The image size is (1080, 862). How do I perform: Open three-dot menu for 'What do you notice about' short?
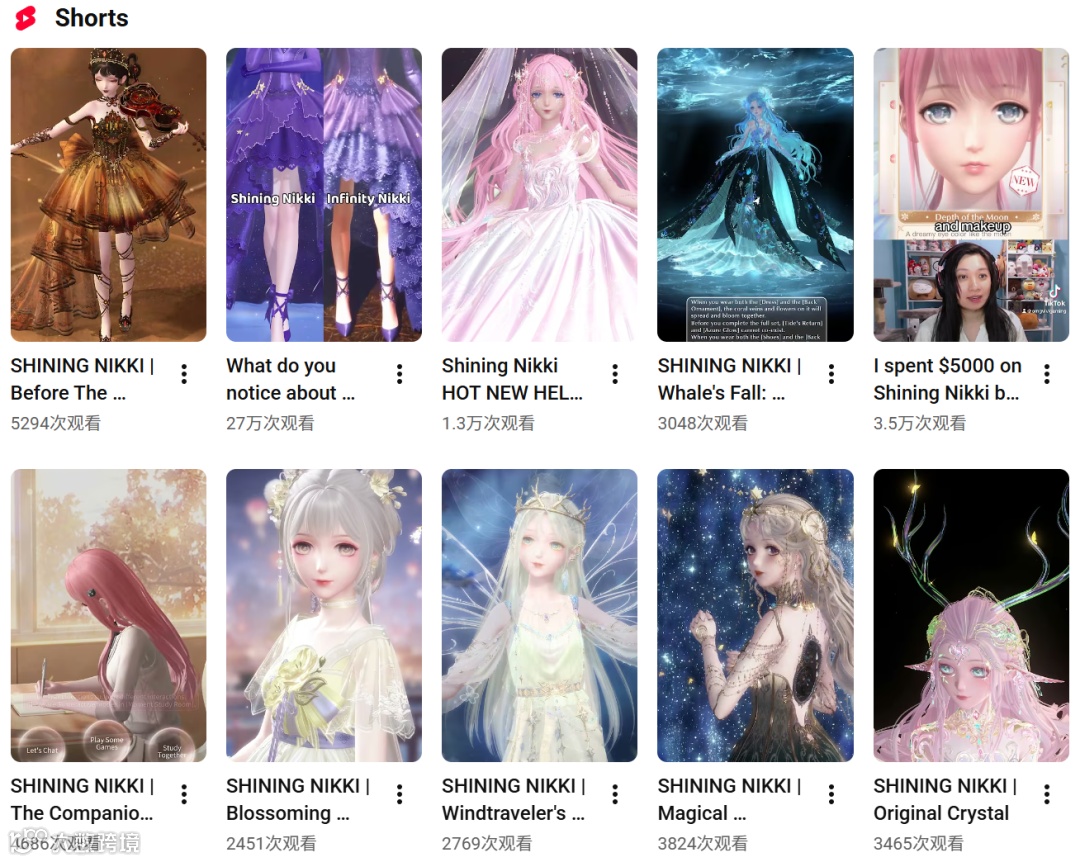(399, 374)
